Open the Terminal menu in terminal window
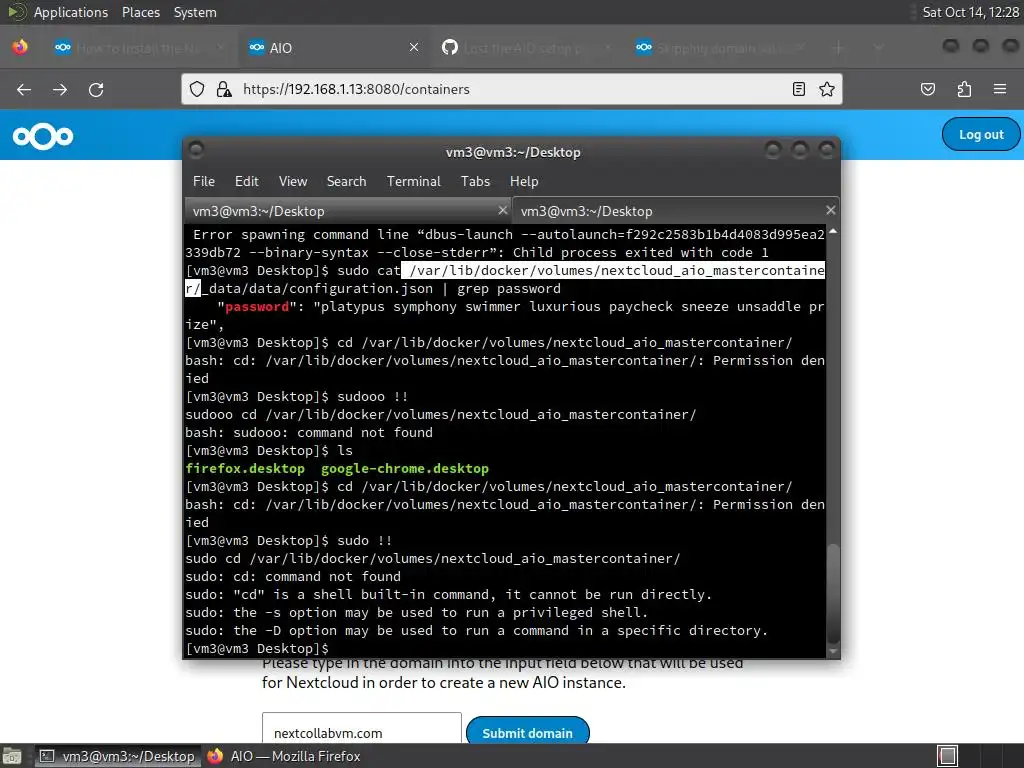Image resolution: width=1024 pixels, height=768 pixels. (413, 182)
